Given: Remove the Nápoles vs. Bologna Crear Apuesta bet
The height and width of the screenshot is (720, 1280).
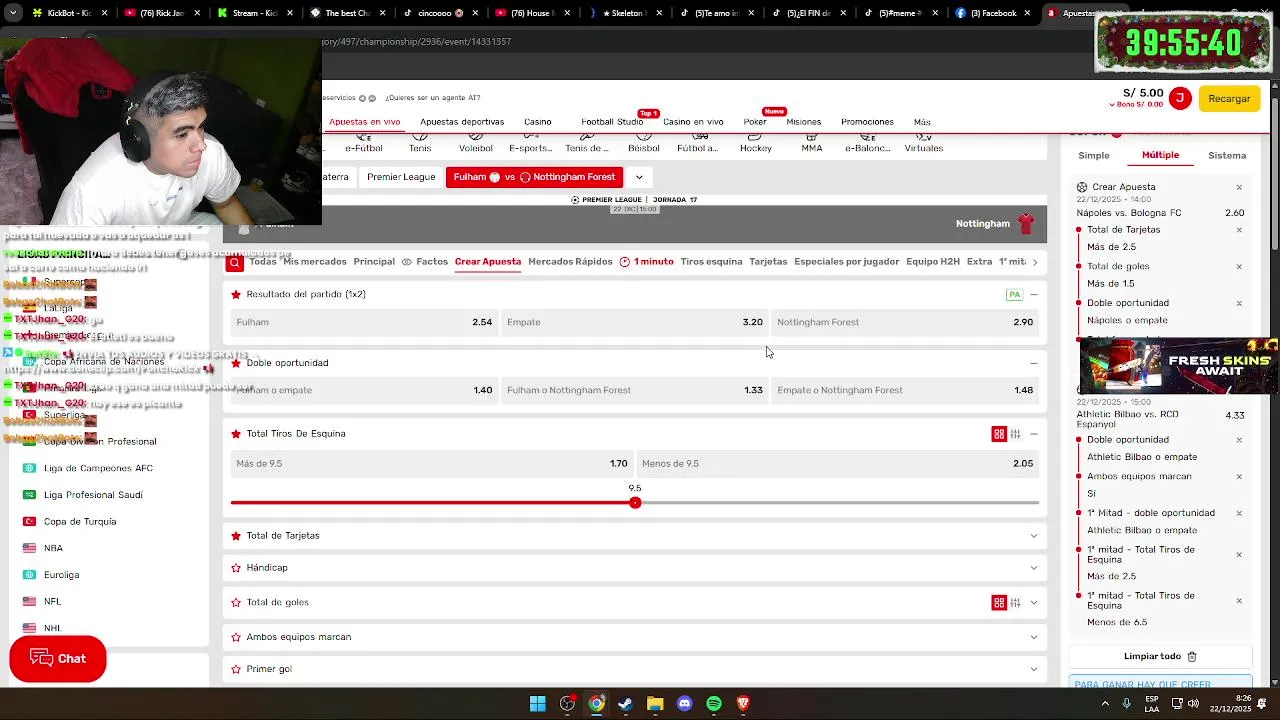Looking at the screenshot, I should (x=1239, y=187).
